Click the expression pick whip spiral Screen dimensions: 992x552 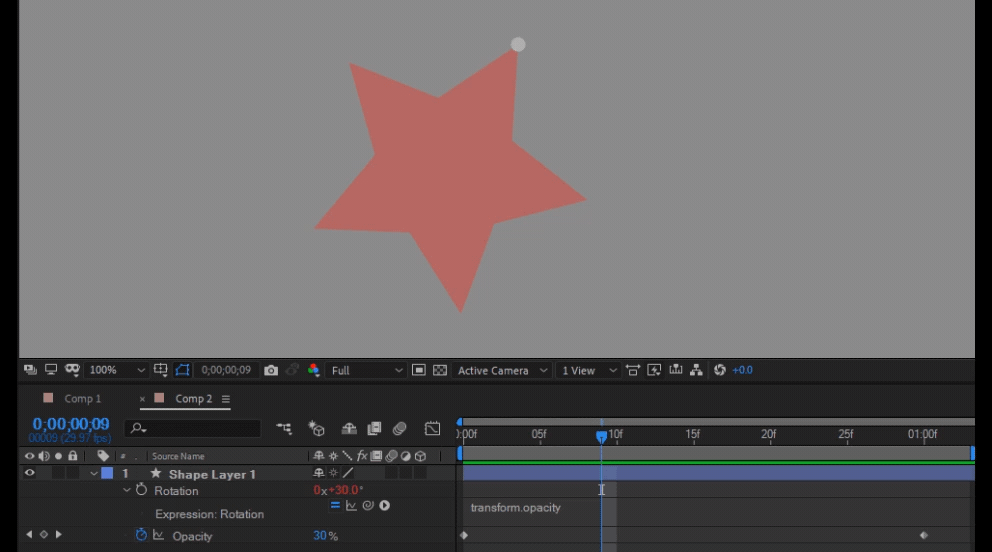[368, 505]
